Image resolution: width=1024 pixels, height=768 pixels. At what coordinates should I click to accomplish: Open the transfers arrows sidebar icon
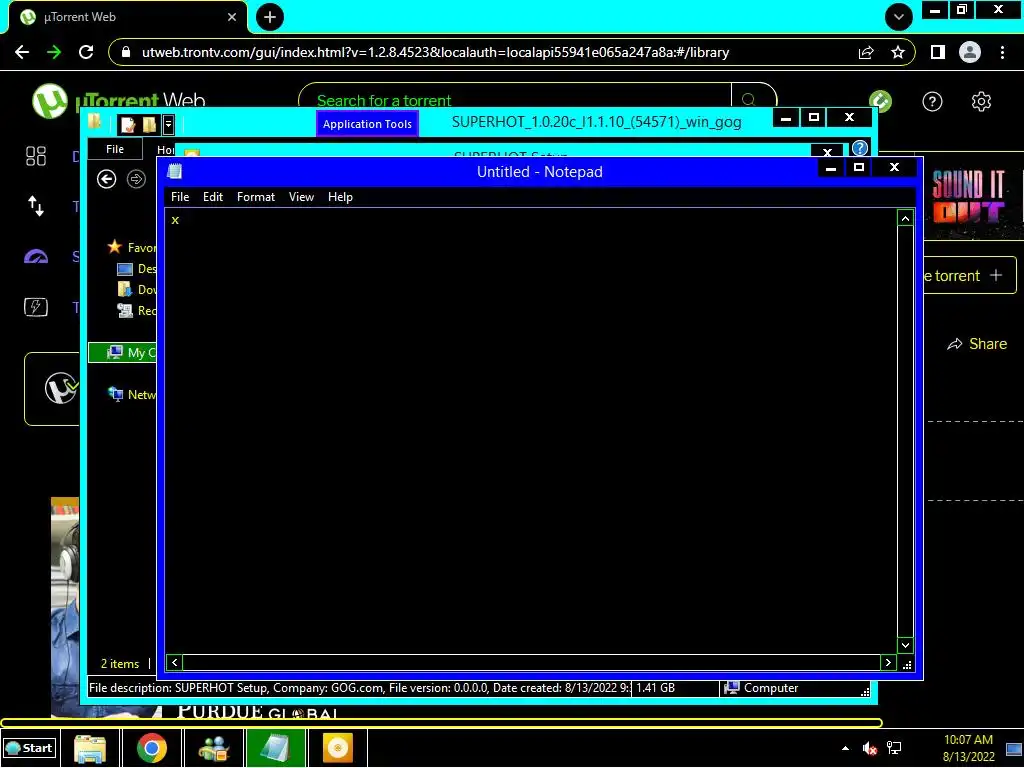click(x=36, y=206)
